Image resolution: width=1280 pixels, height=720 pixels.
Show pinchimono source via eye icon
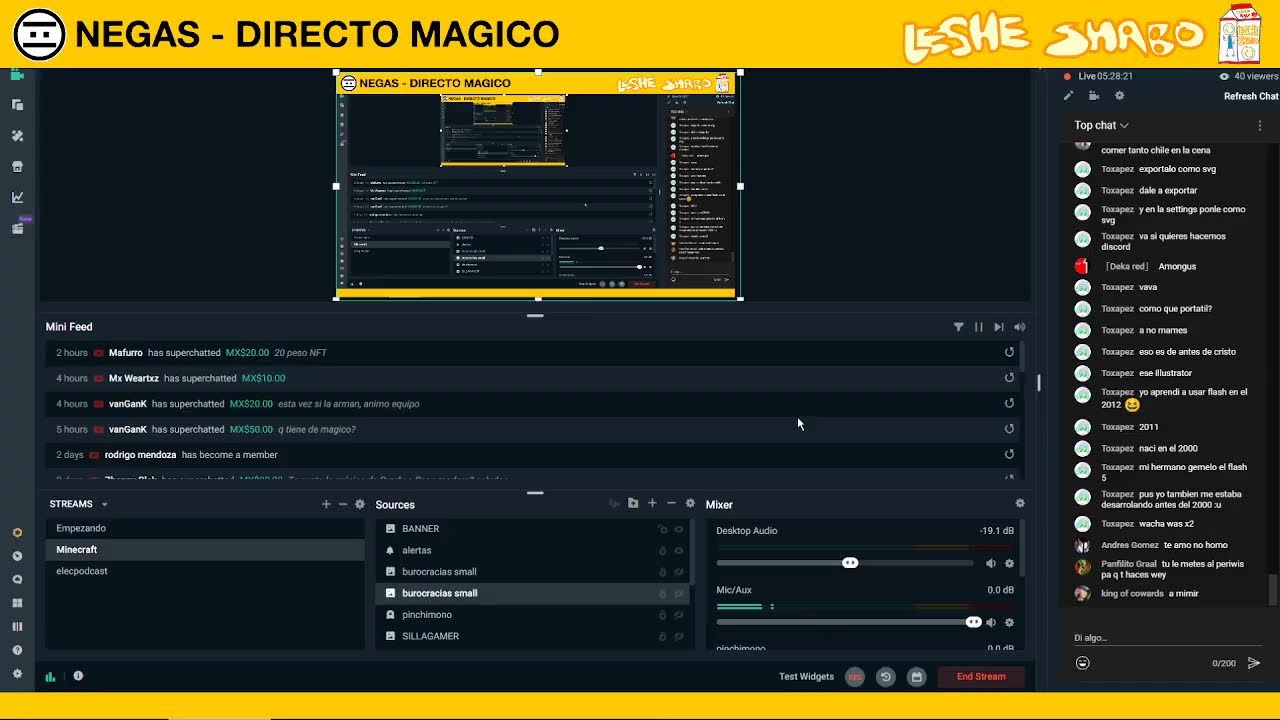click(679, 615)
